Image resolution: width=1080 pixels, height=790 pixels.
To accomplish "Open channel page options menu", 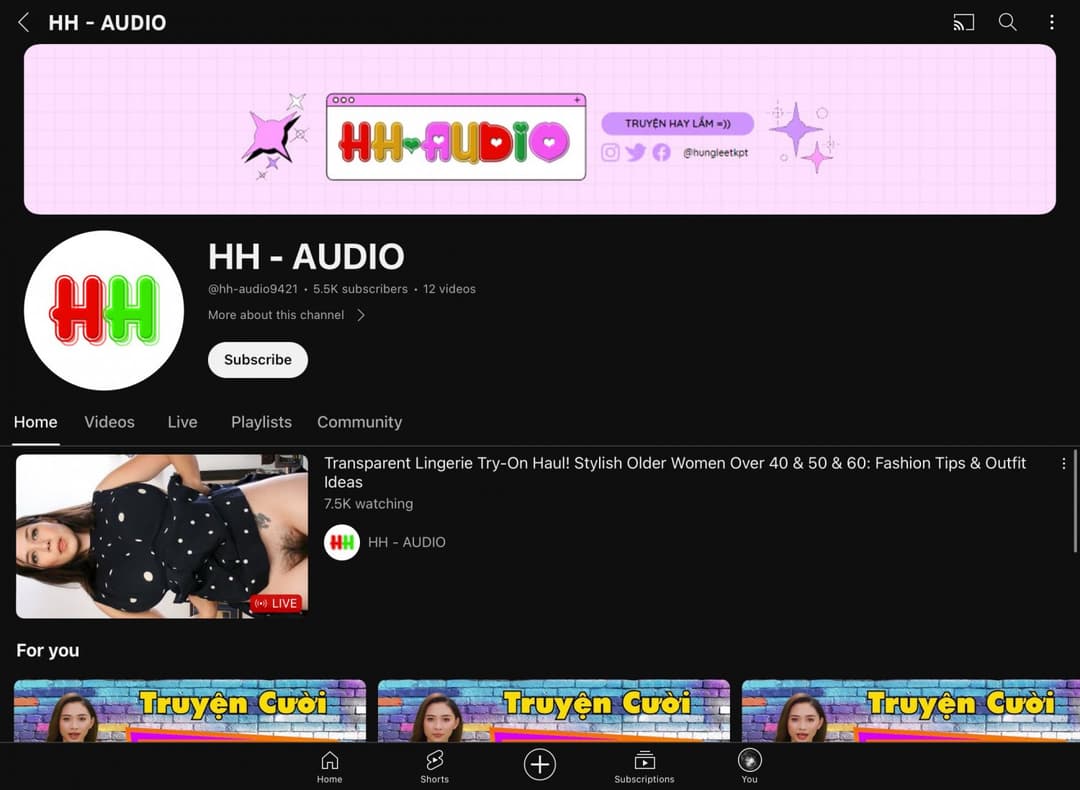I will pyautogui.click(x=1051, y=22).
